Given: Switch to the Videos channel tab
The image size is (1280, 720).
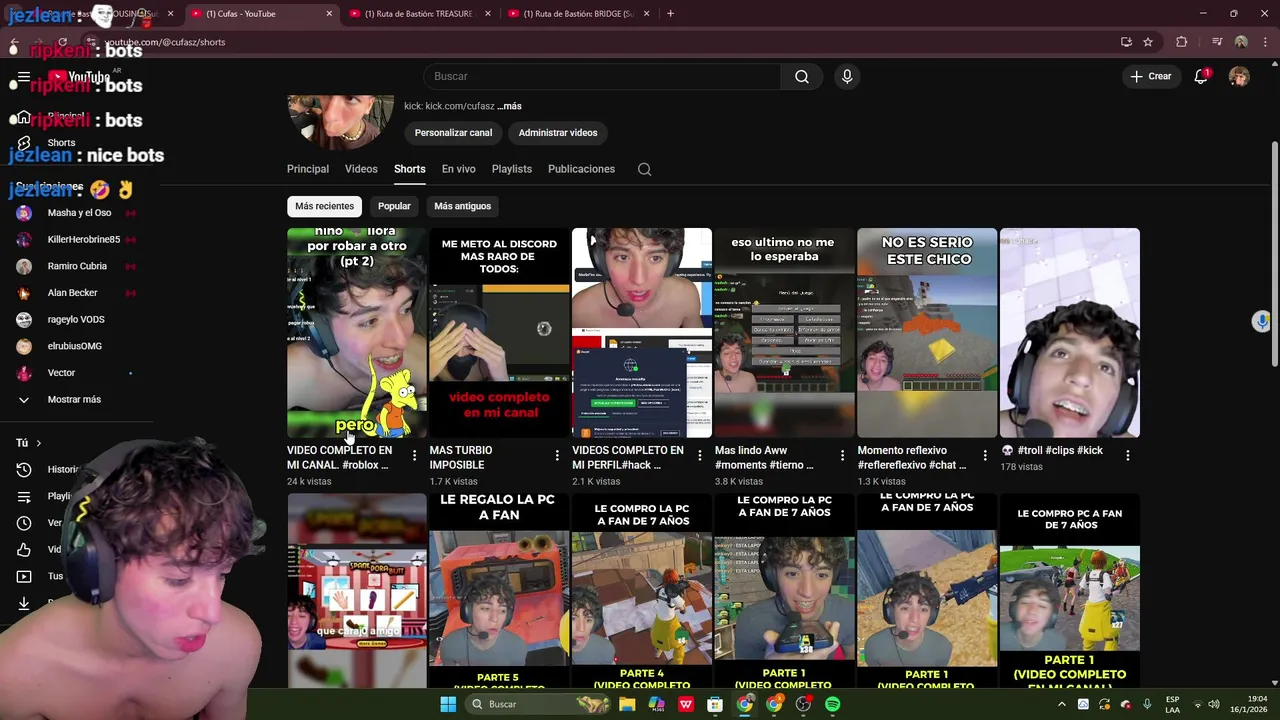Looking at the screenshot, I should click(361, 169).
